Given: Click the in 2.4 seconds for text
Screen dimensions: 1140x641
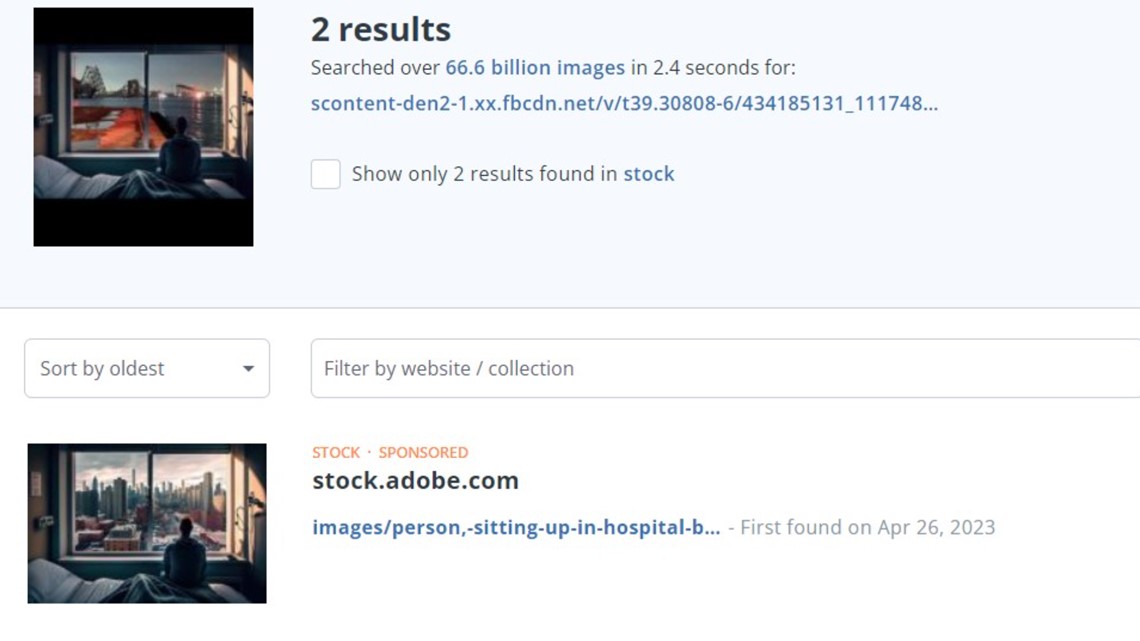Looking at the screenshot, I should coord(713,68).
